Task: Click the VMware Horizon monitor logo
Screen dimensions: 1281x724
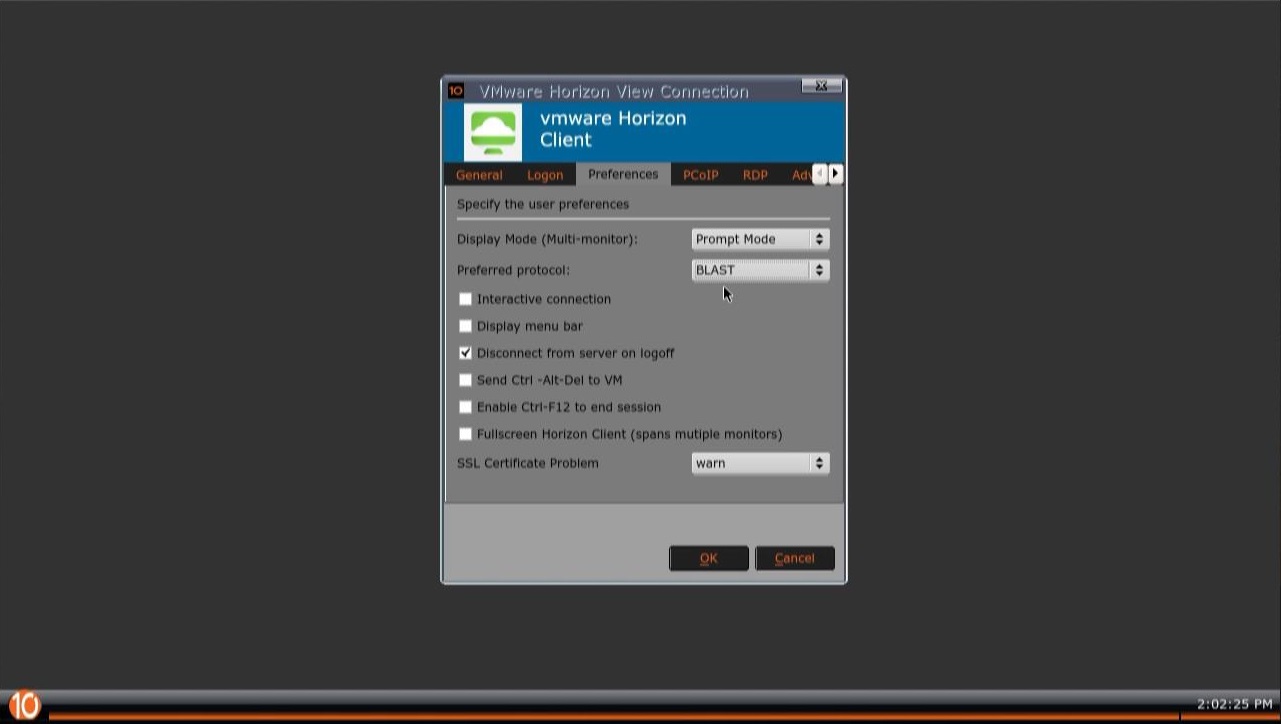Action: pyautogui.click(x=493, y=132)
